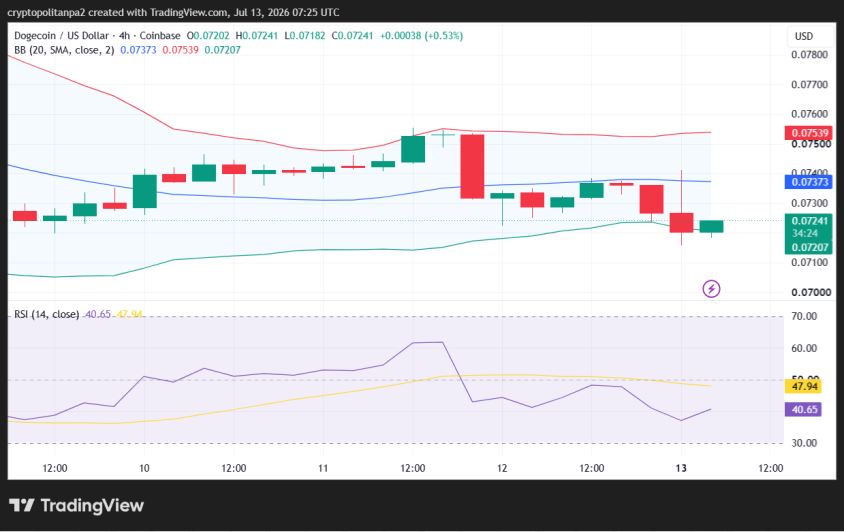This screenshot has width=844, height=532.
Task: Click the red 0.07539 upper band price tag
Action: pos(809,133)
